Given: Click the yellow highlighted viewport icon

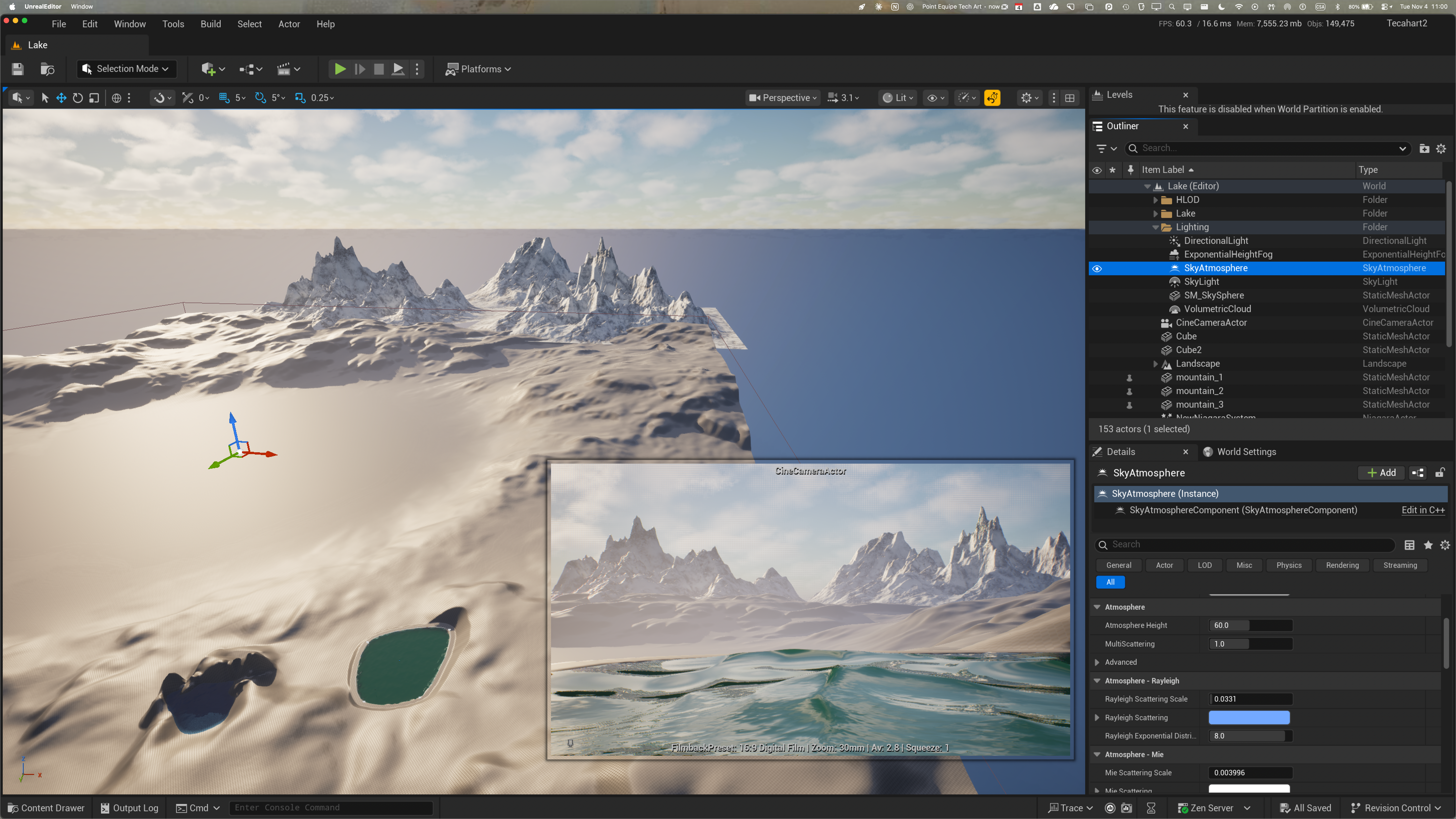Looking at the screenshot, I should [992, 98].
